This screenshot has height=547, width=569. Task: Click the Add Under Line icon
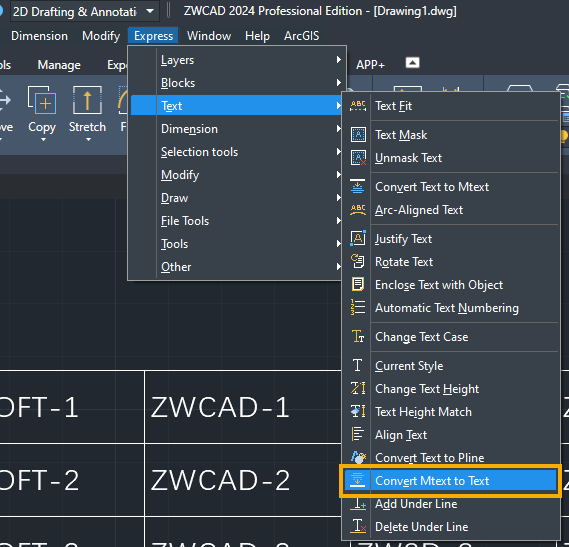pos(358,503)
